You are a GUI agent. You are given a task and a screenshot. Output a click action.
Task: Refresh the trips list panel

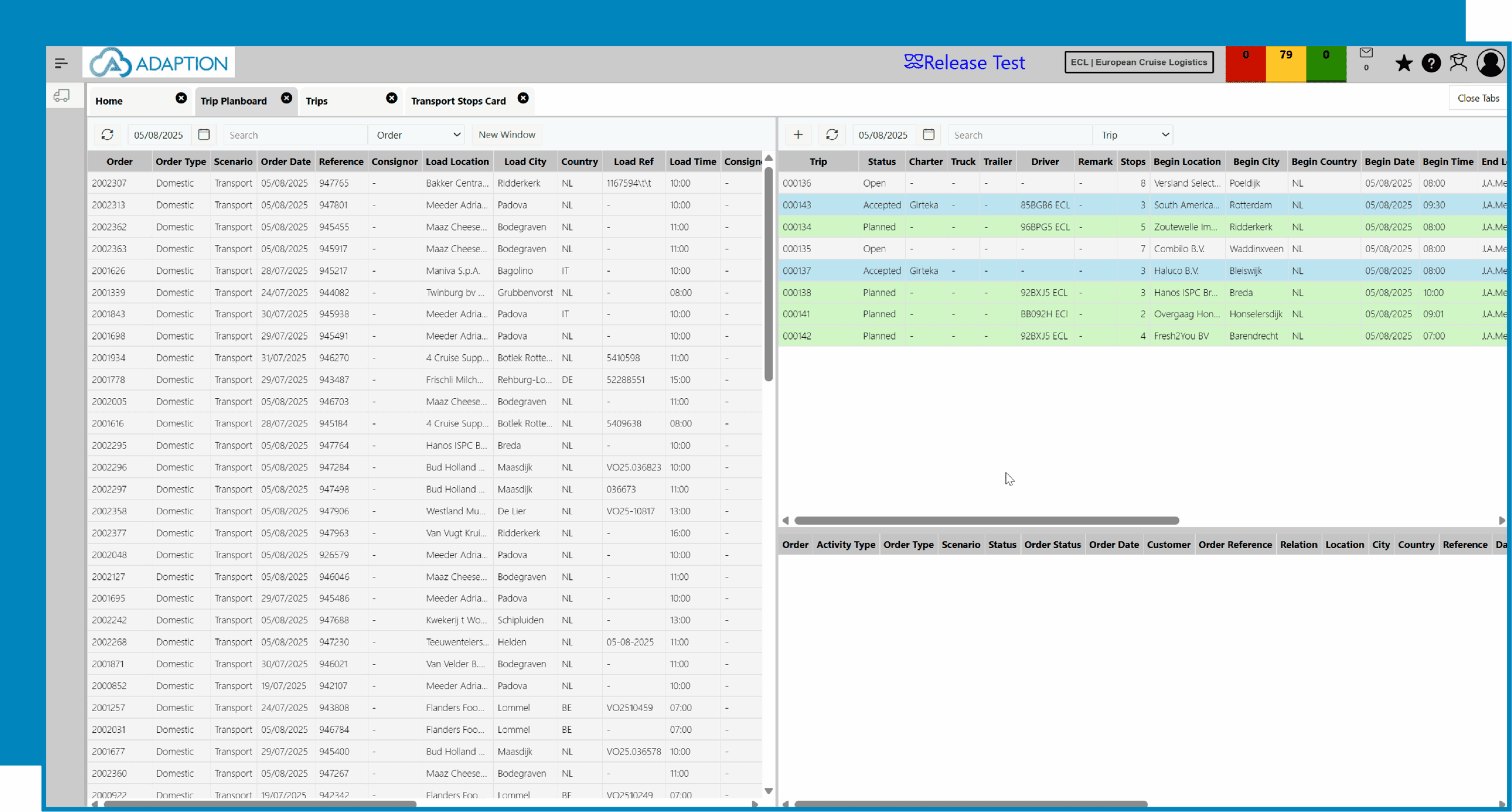click(832, 135)
